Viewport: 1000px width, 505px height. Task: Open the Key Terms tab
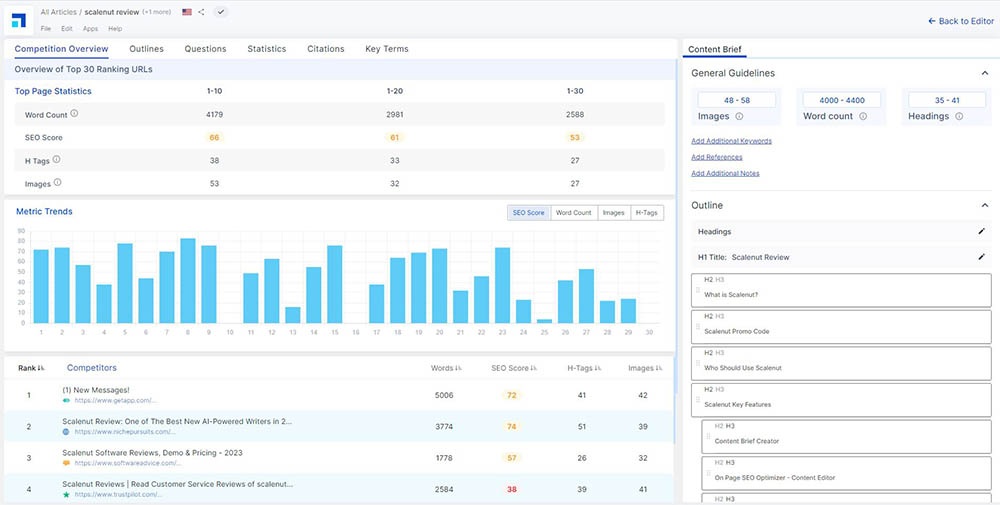(386, 49)
